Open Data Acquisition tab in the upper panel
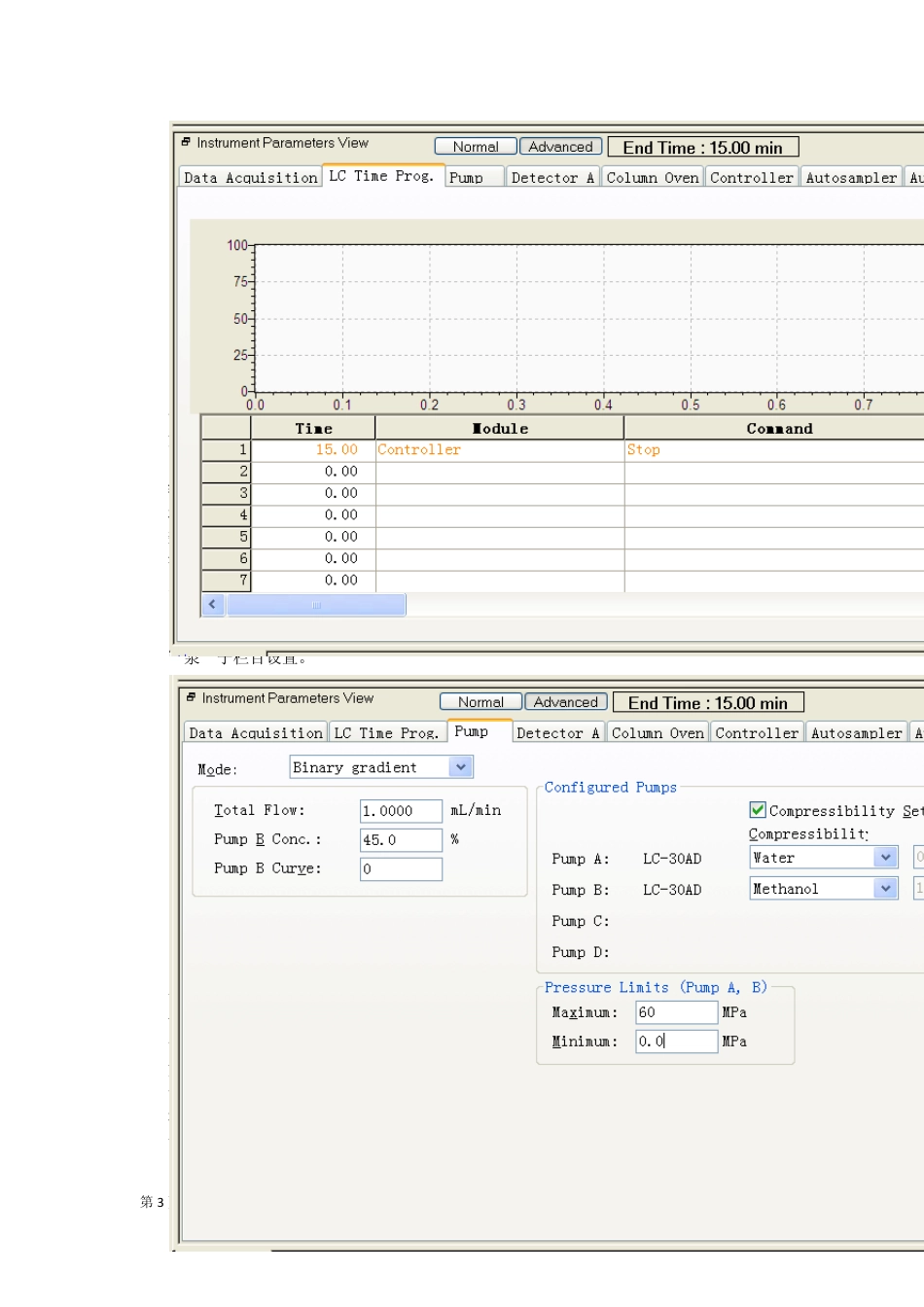Screen dimensions: 924x1307 (x=251, y=178)
